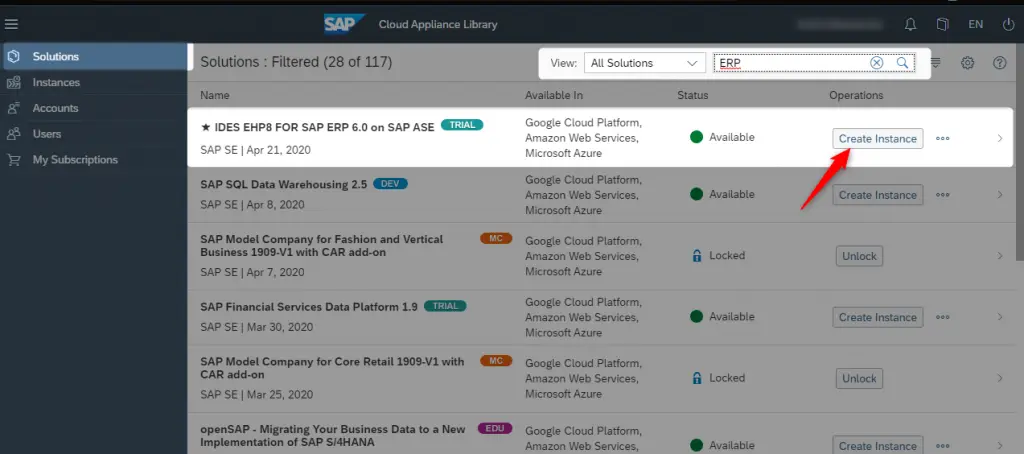Open more options for Financial Services Platform

point(942,317)
